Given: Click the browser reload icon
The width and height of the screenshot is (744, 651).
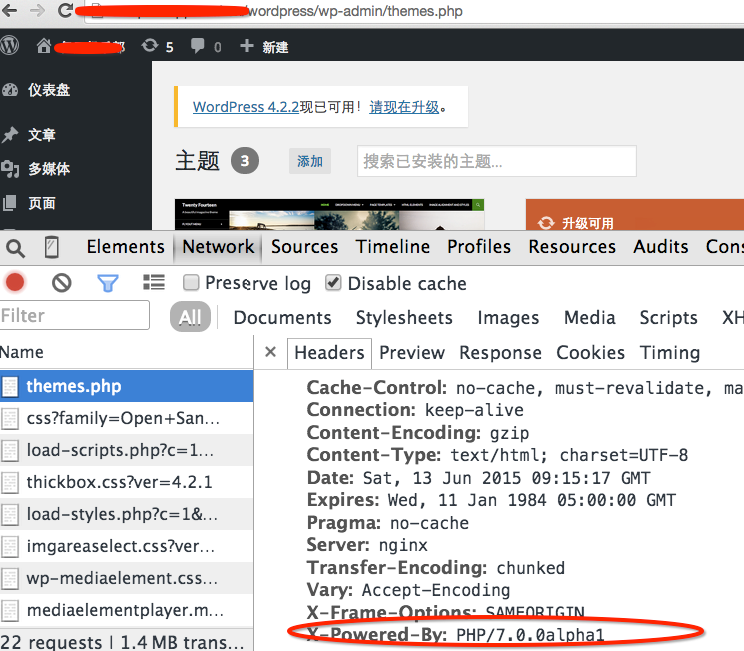Looking at the screenshot, I should [66, 11].
